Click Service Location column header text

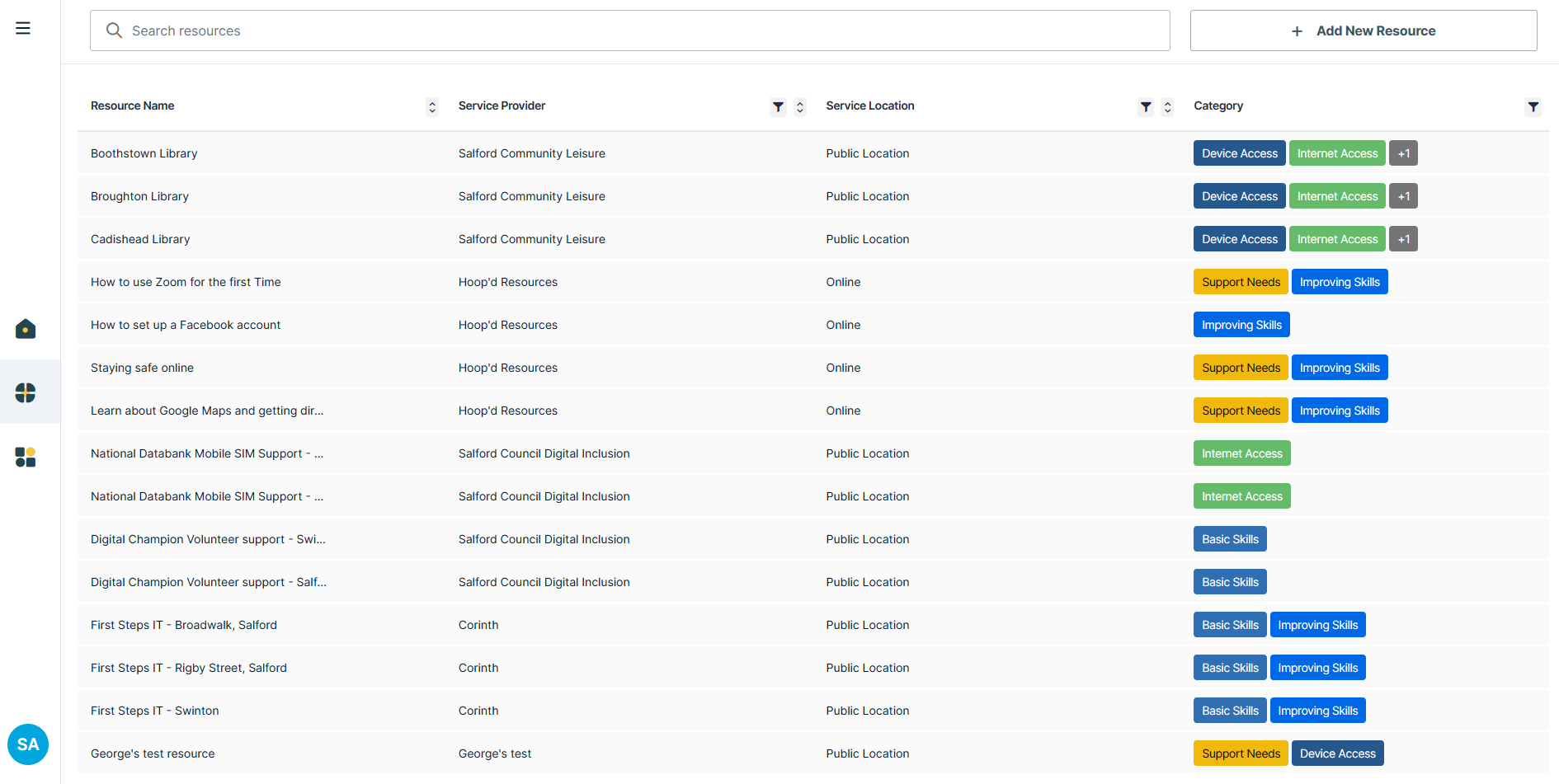point(870,106)
